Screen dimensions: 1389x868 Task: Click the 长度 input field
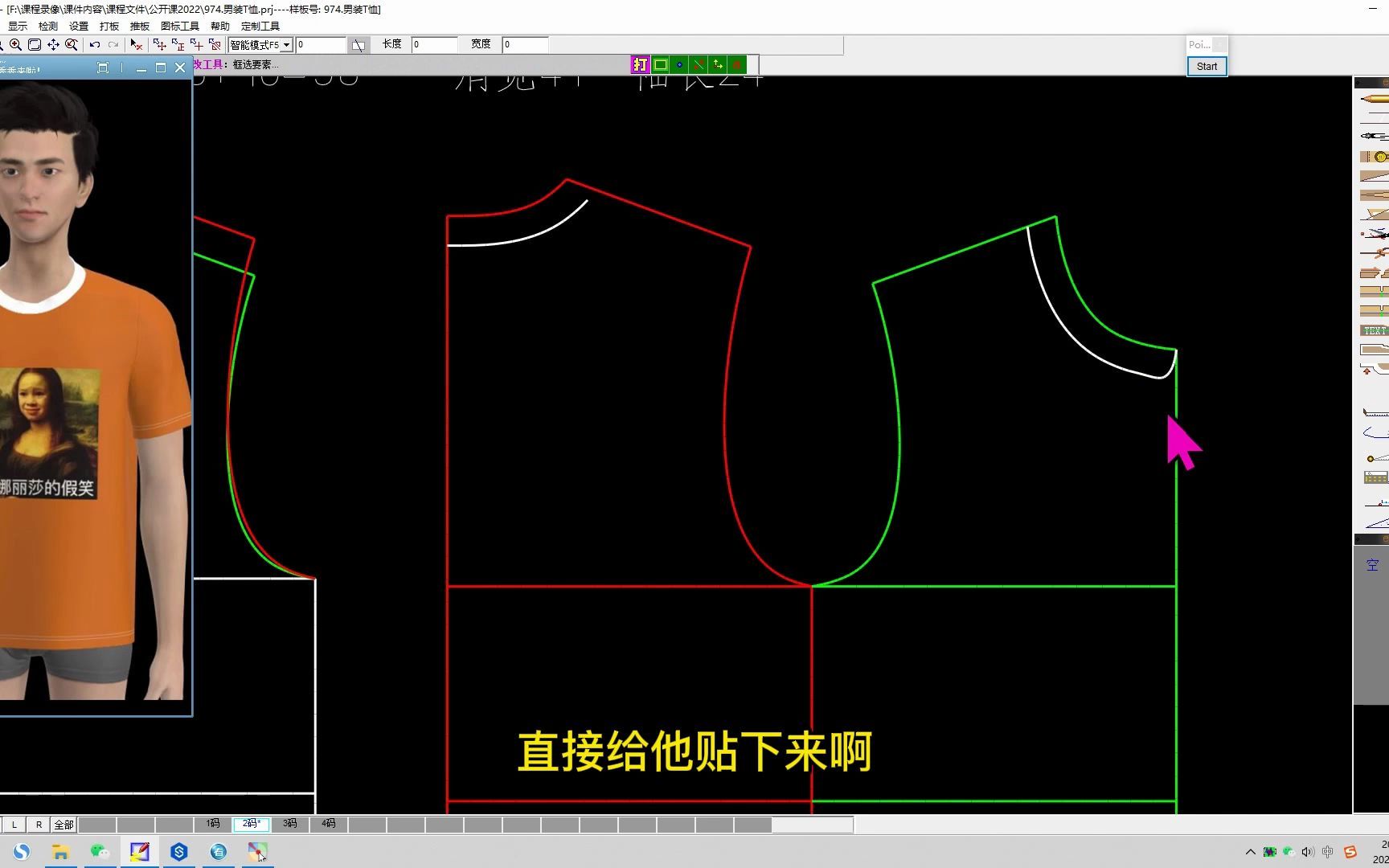coord(435,45)
